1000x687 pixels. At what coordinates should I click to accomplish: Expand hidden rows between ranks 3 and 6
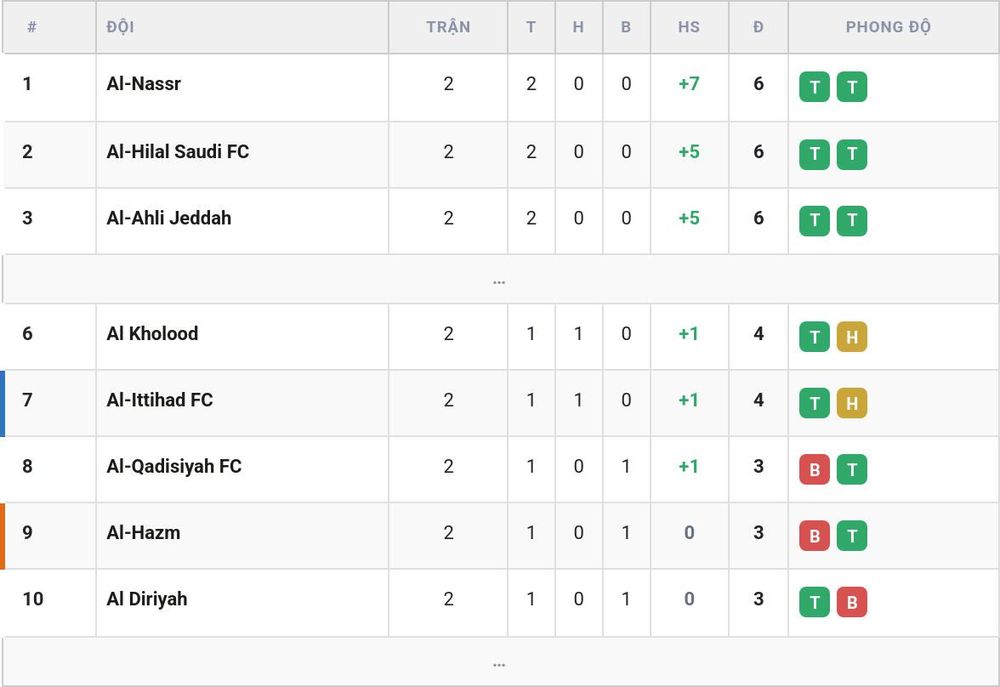499,279
